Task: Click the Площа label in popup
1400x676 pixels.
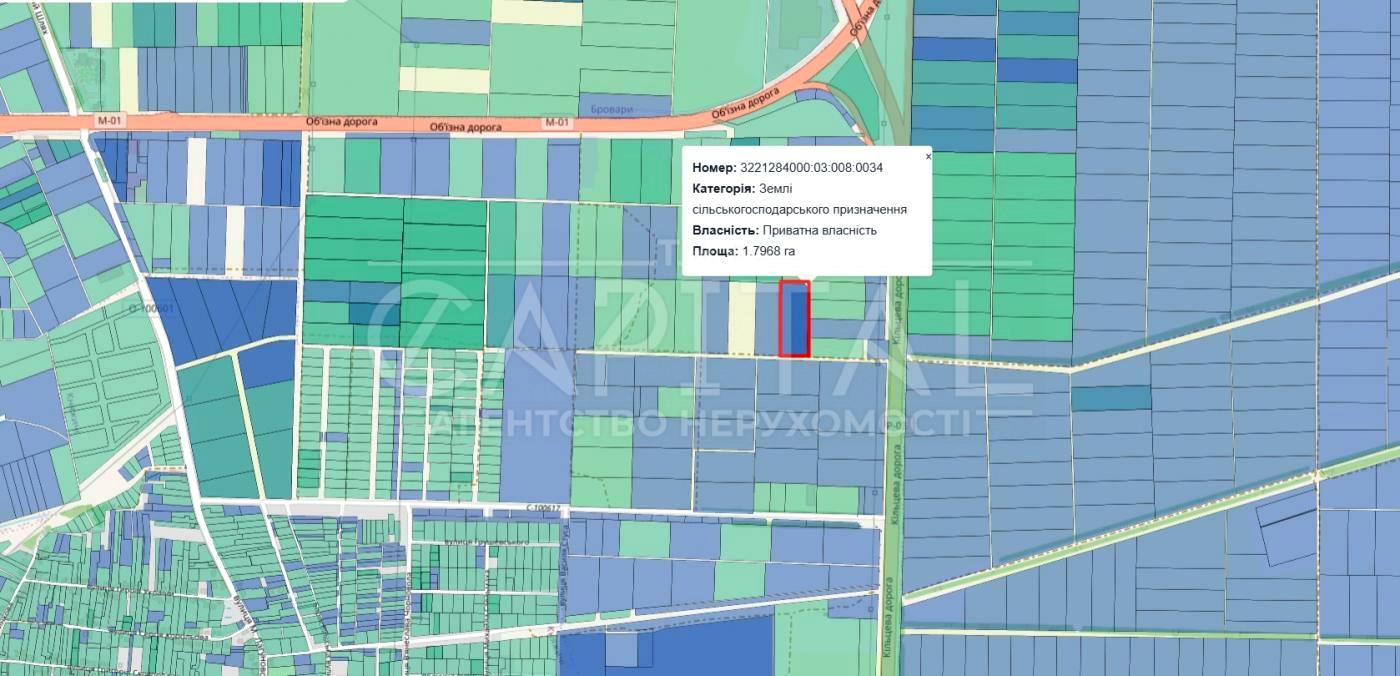Action: (x=714, y=251)
